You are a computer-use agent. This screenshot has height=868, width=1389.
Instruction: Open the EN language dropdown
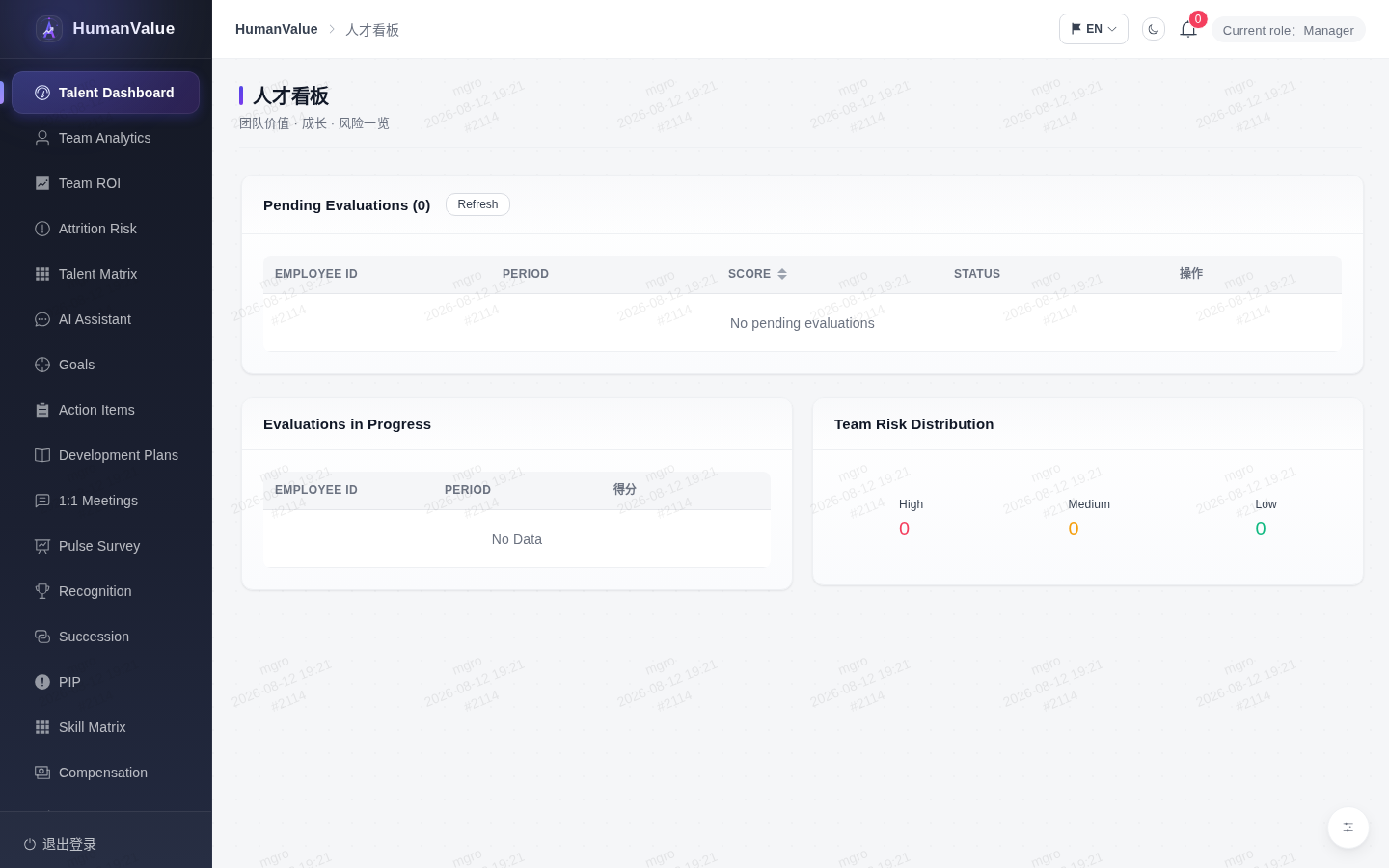(1094, 29)
